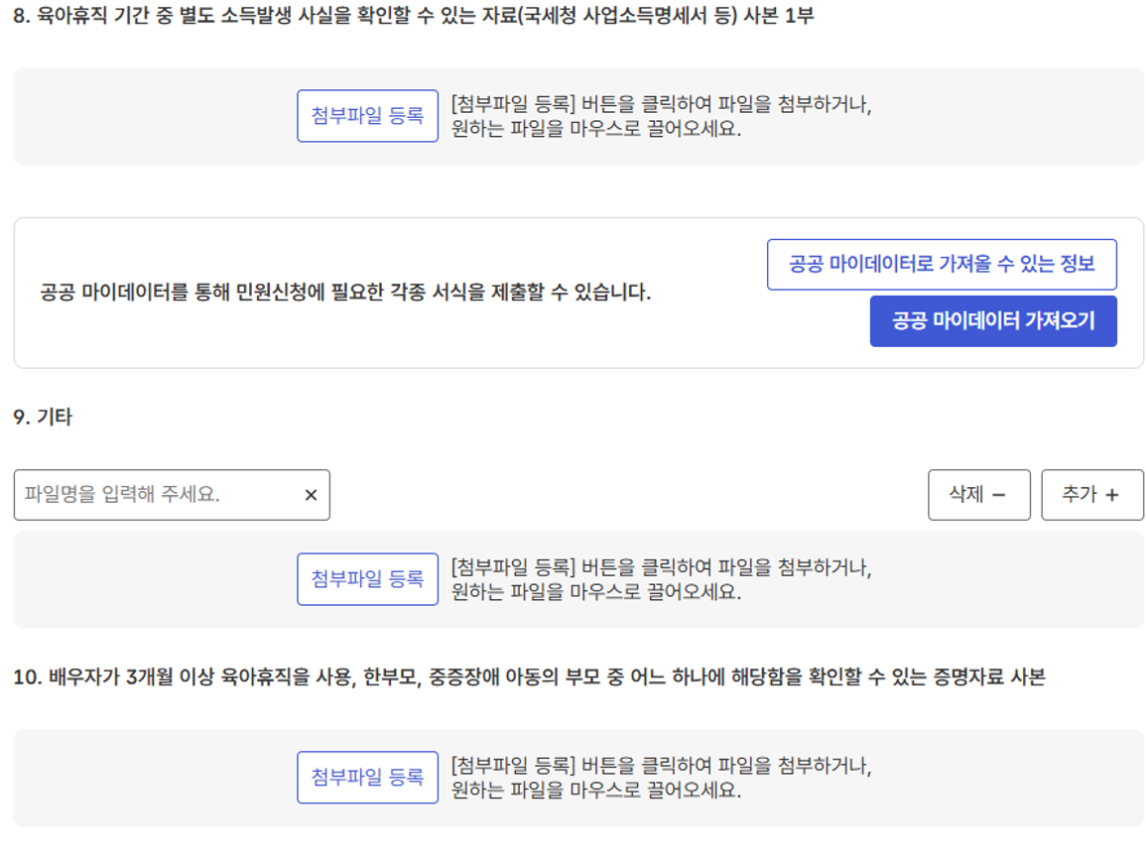The height and width of the screenshot is (851, 1146).
Task: Select the 9. 기타 heading
Action: [x=43, y=417]
